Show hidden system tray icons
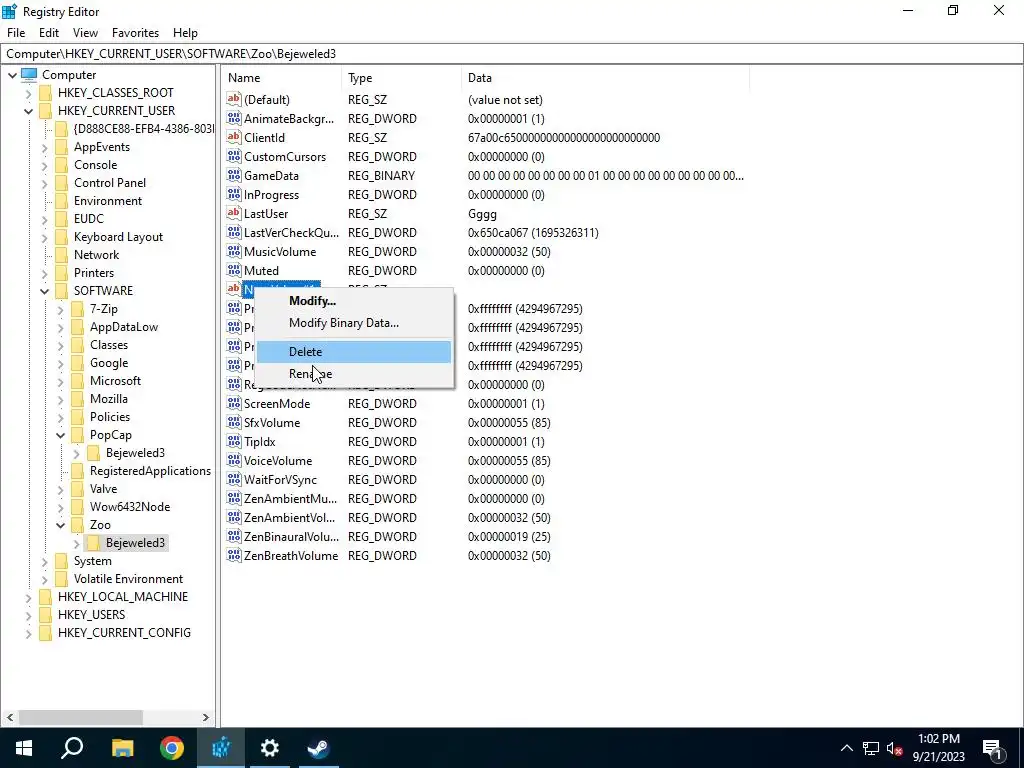Image resolution: width=1024 pixels, height=768 pixels. point(846,748)
